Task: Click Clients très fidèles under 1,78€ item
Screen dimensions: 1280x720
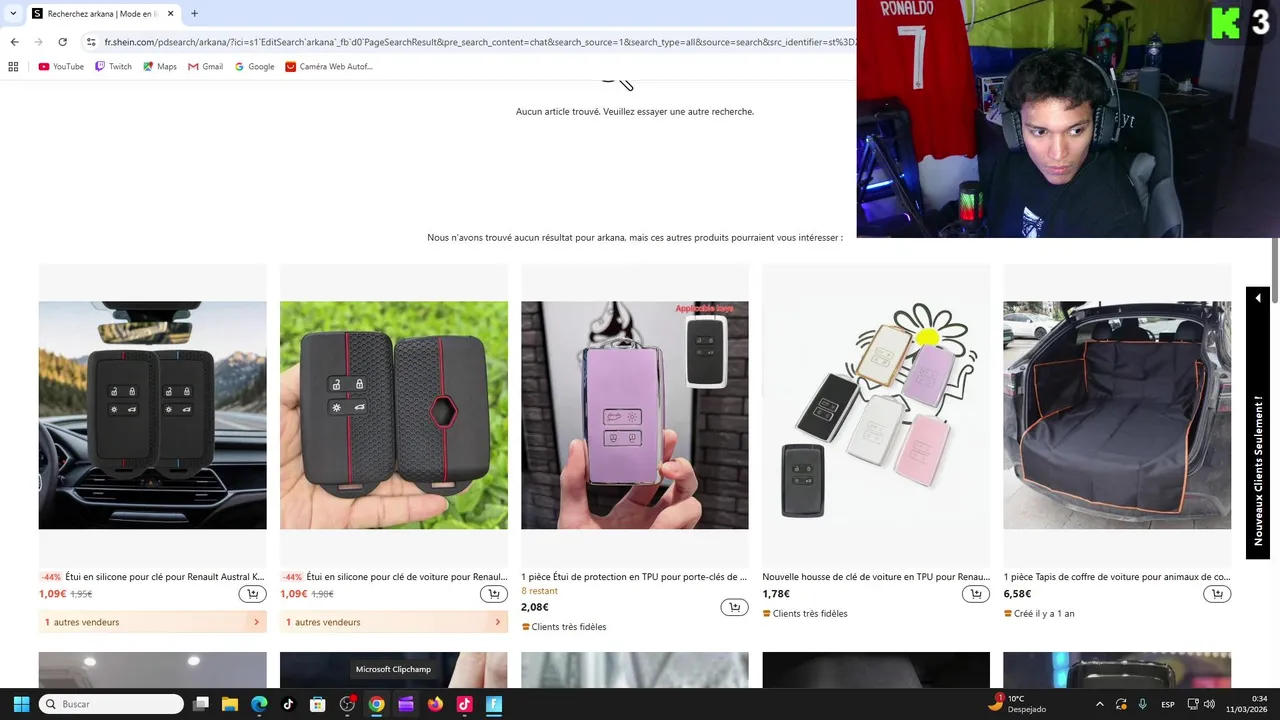Action: 805,614
